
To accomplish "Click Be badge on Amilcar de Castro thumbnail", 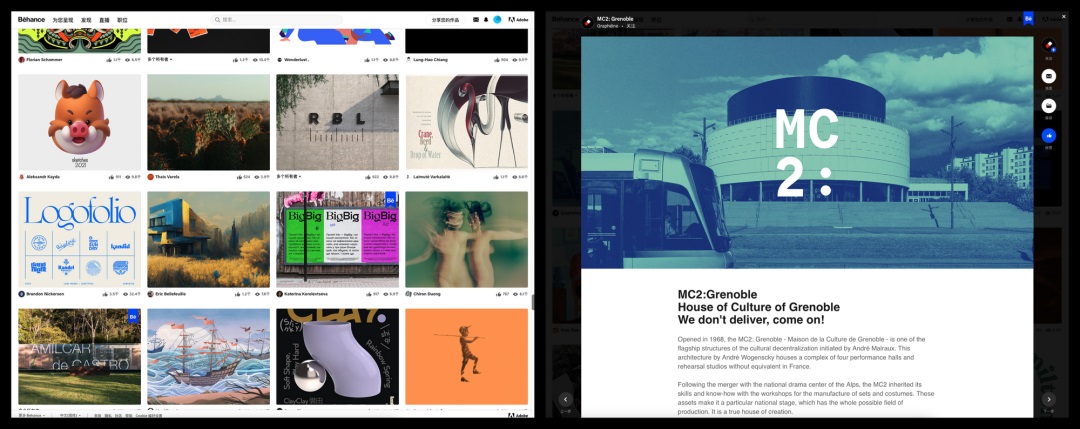I will point(133,317).
